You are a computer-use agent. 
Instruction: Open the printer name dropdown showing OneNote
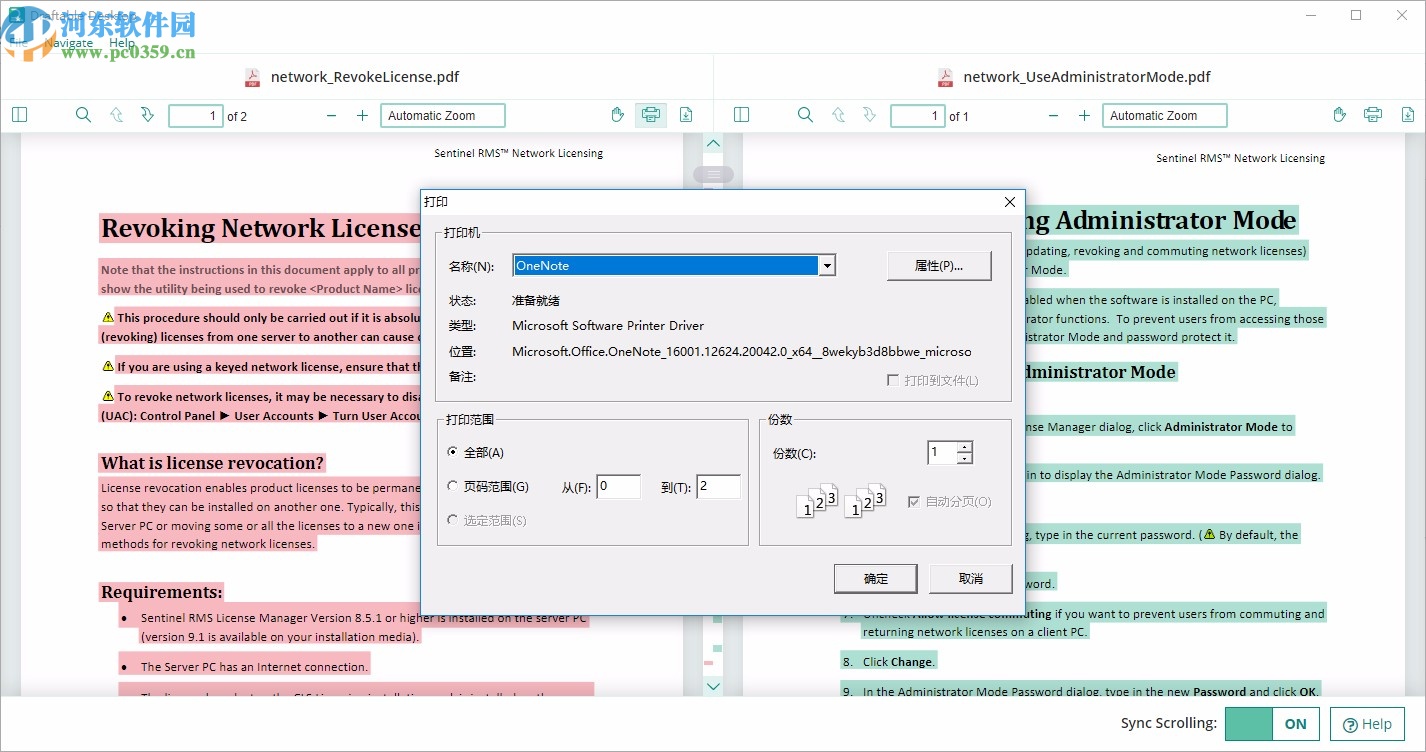point(827,265)
